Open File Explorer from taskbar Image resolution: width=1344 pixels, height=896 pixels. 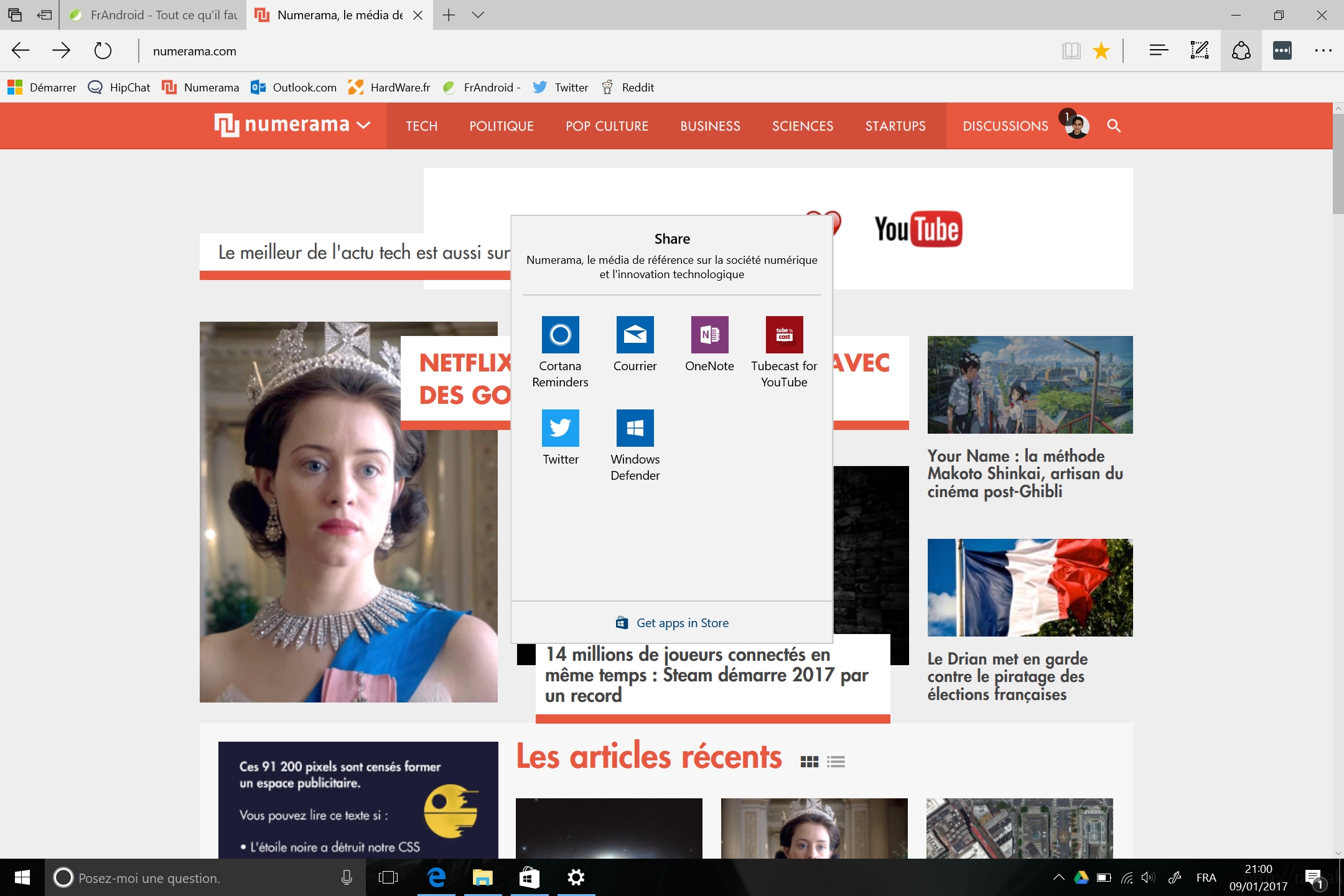(483, 877)
